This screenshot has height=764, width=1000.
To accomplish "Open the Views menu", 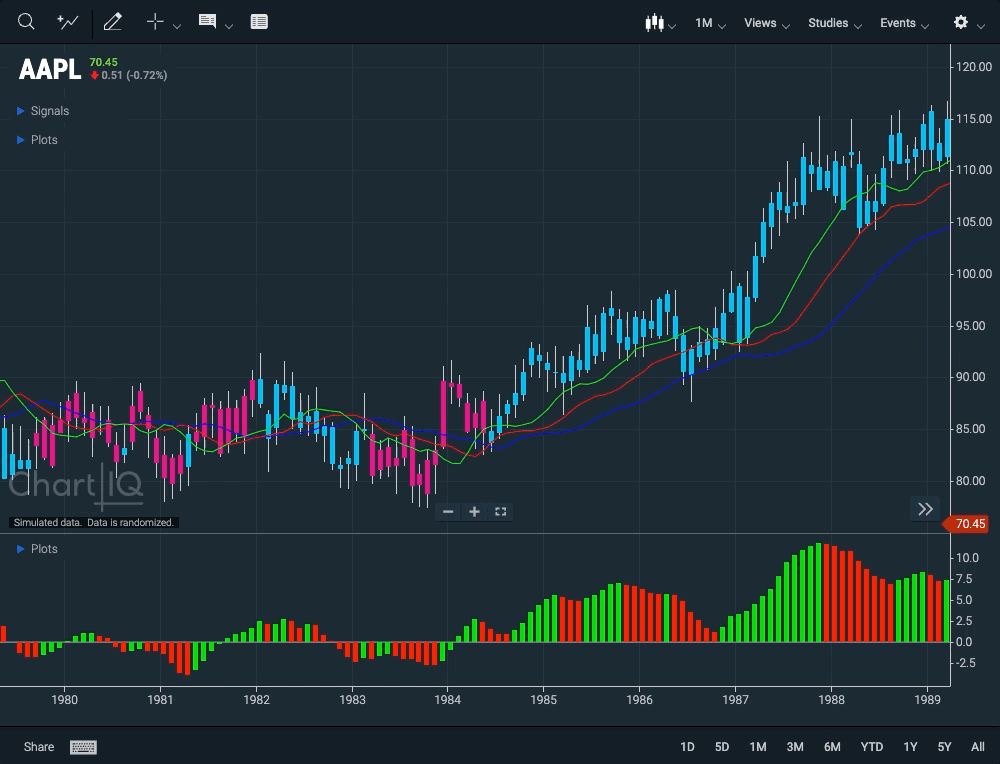I will 767,24.
